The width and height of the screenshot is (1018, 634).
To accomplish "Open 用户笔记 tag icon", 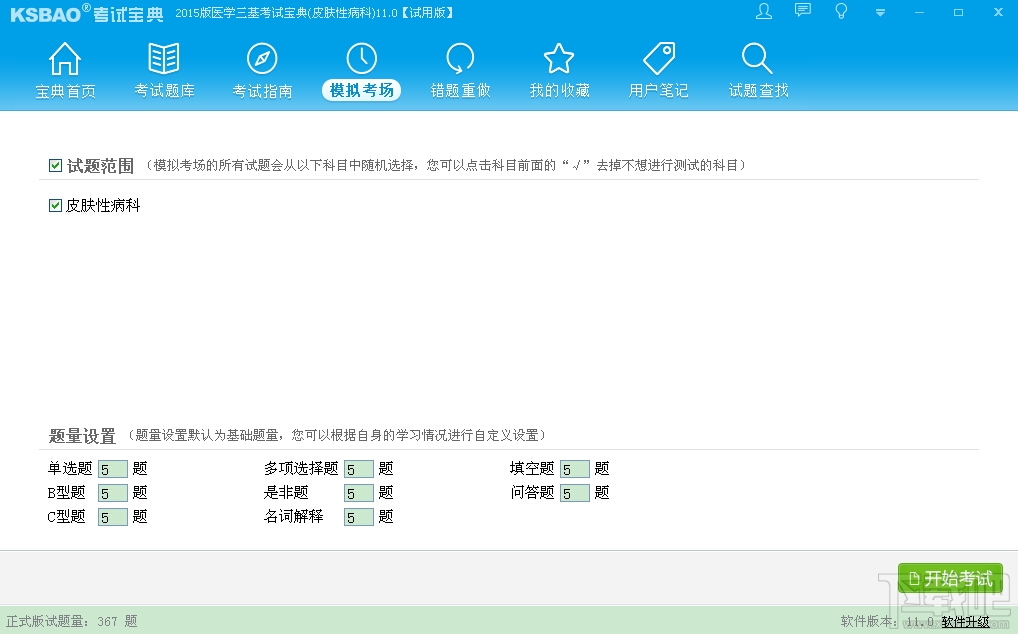I will 658,71.
